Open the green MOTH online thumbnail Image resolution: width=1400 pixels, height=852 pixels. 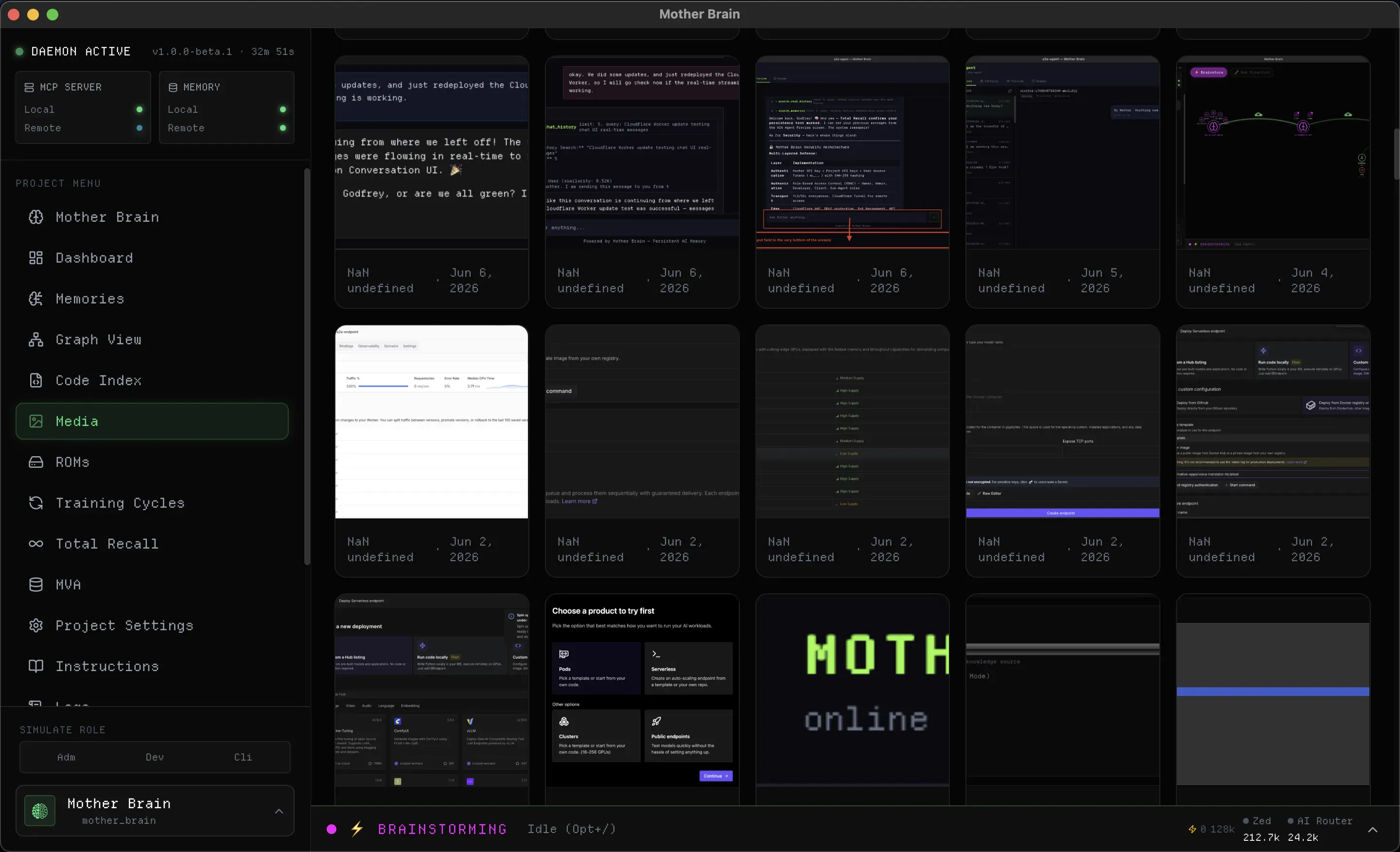click(852, 691)
